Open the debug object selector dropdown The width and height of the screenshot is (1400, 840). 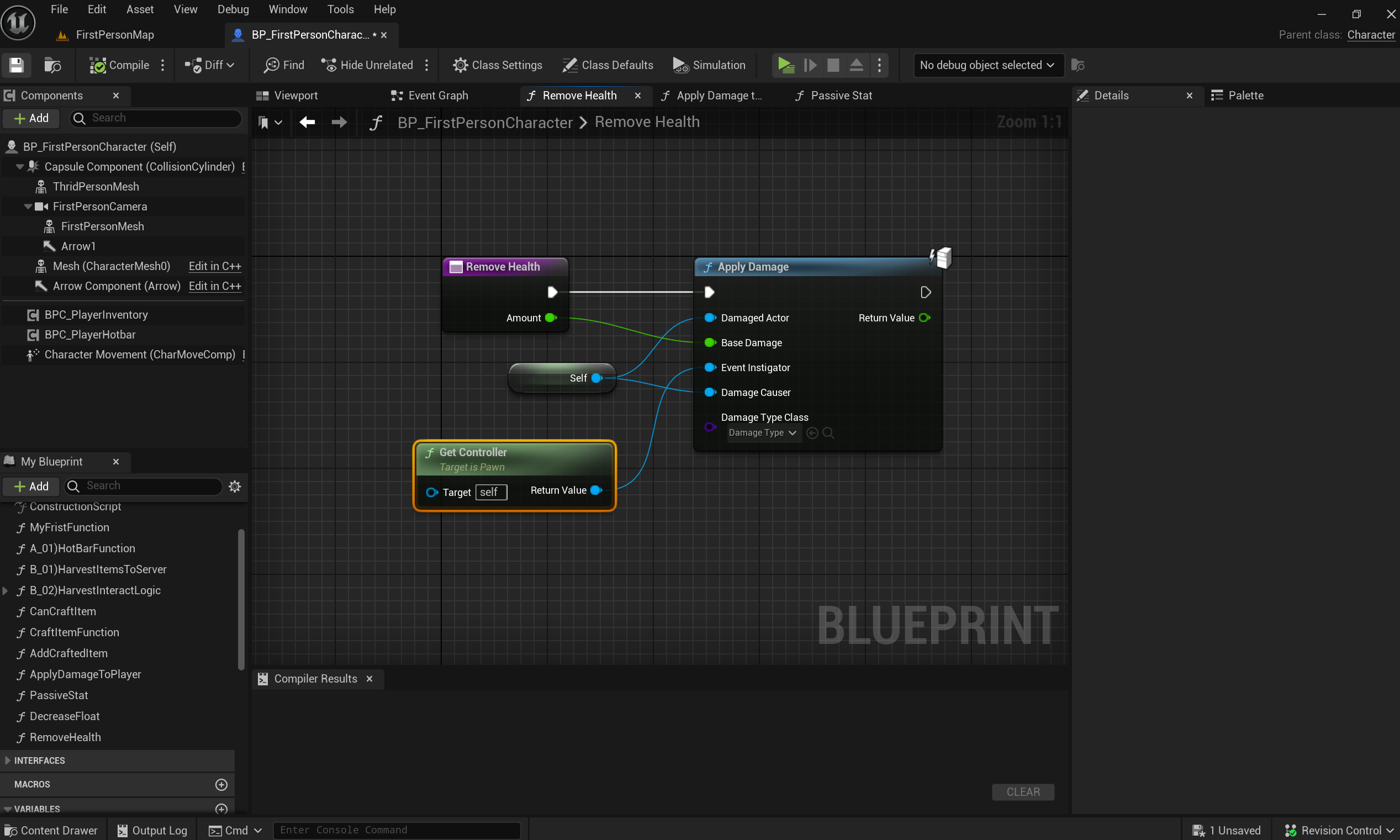(987, 65)
